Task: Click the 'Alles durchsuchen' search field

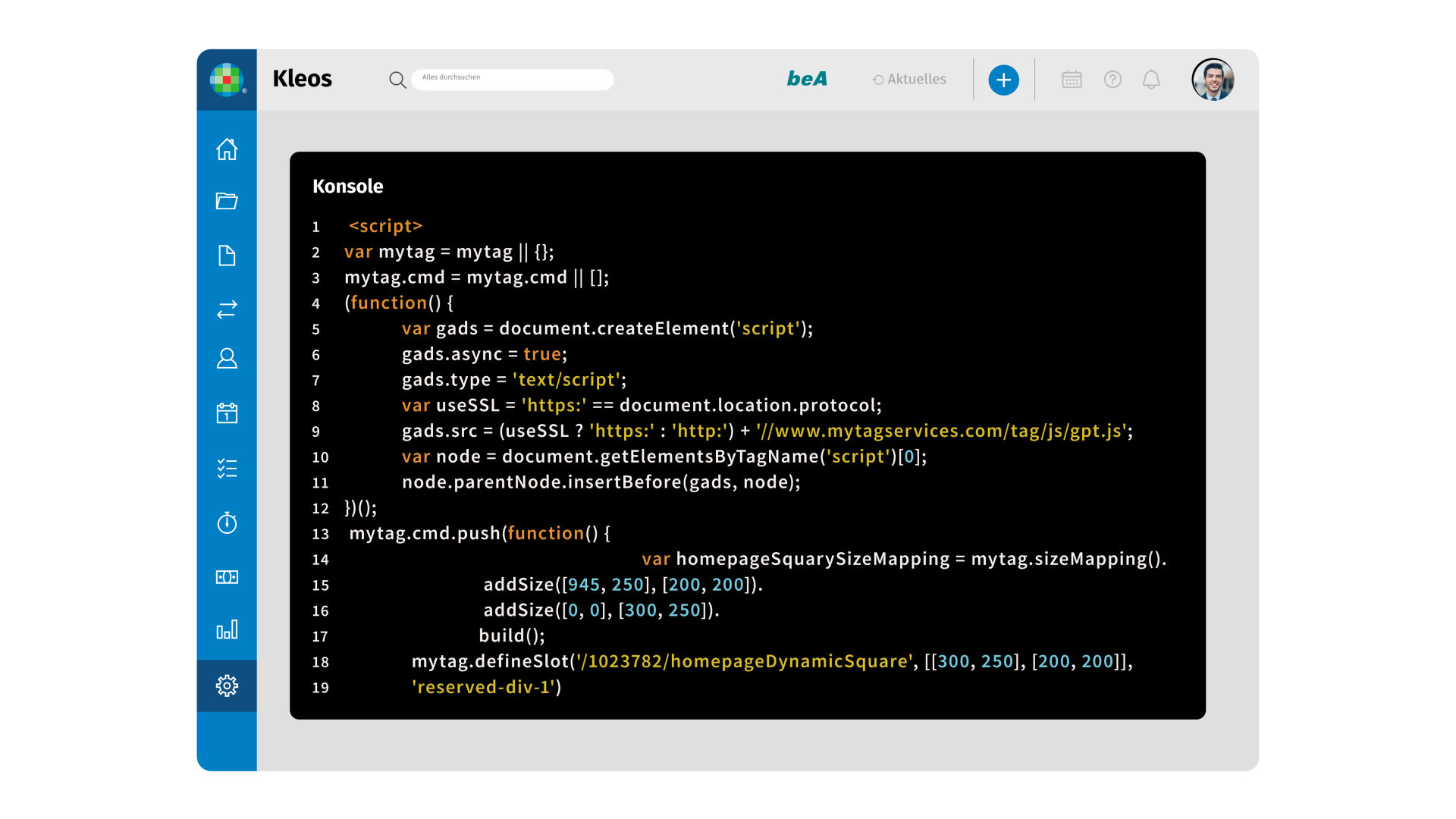Action: click(x=512, y=79)
